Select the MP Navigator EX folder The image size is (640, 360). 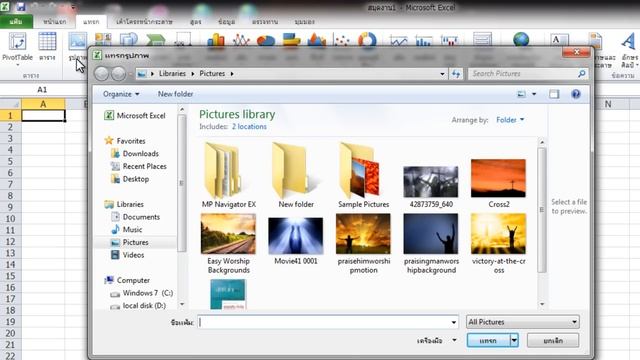click(229, 176)
